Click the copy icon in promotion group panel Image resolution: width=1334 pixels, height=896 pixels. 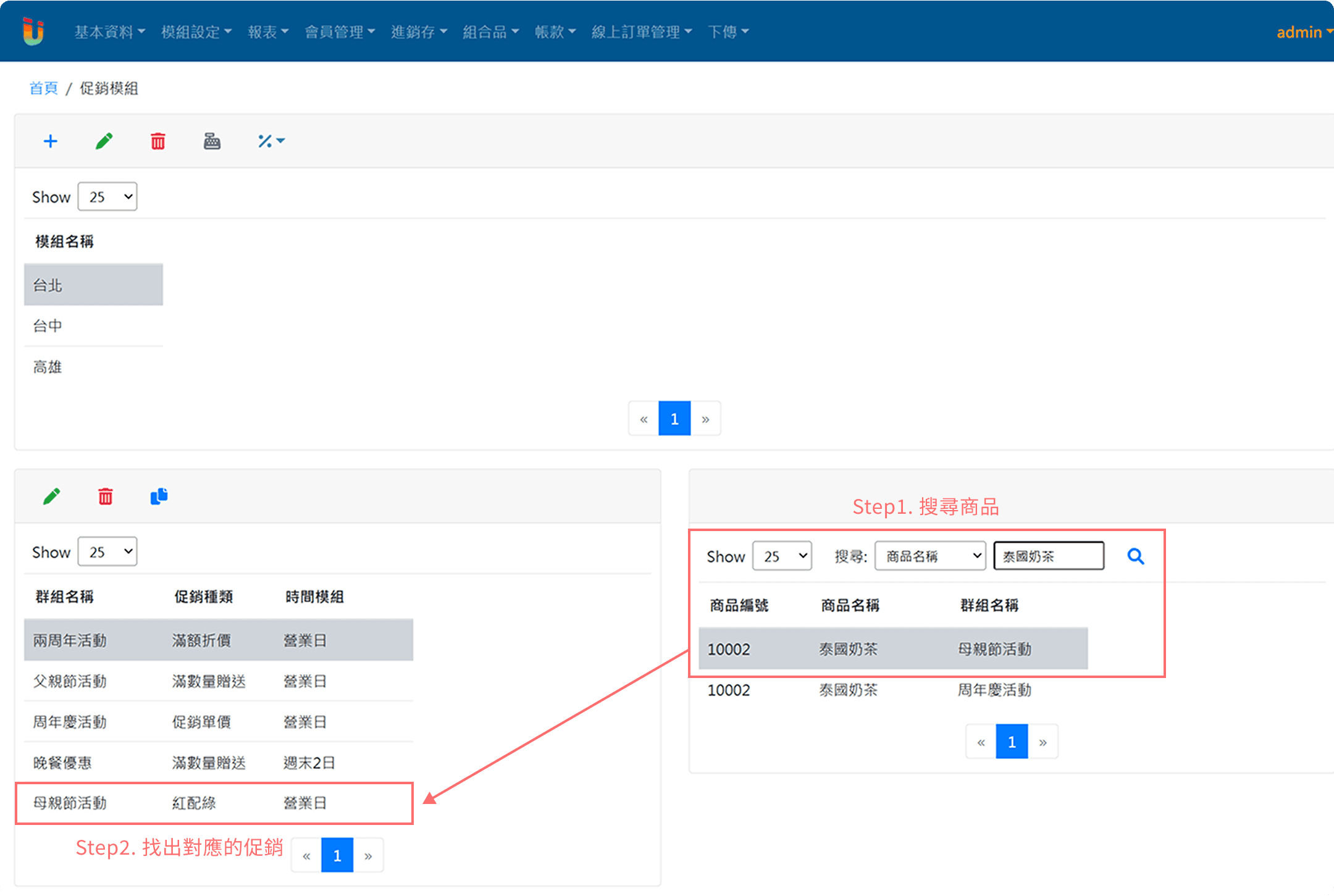pos(159,496)
